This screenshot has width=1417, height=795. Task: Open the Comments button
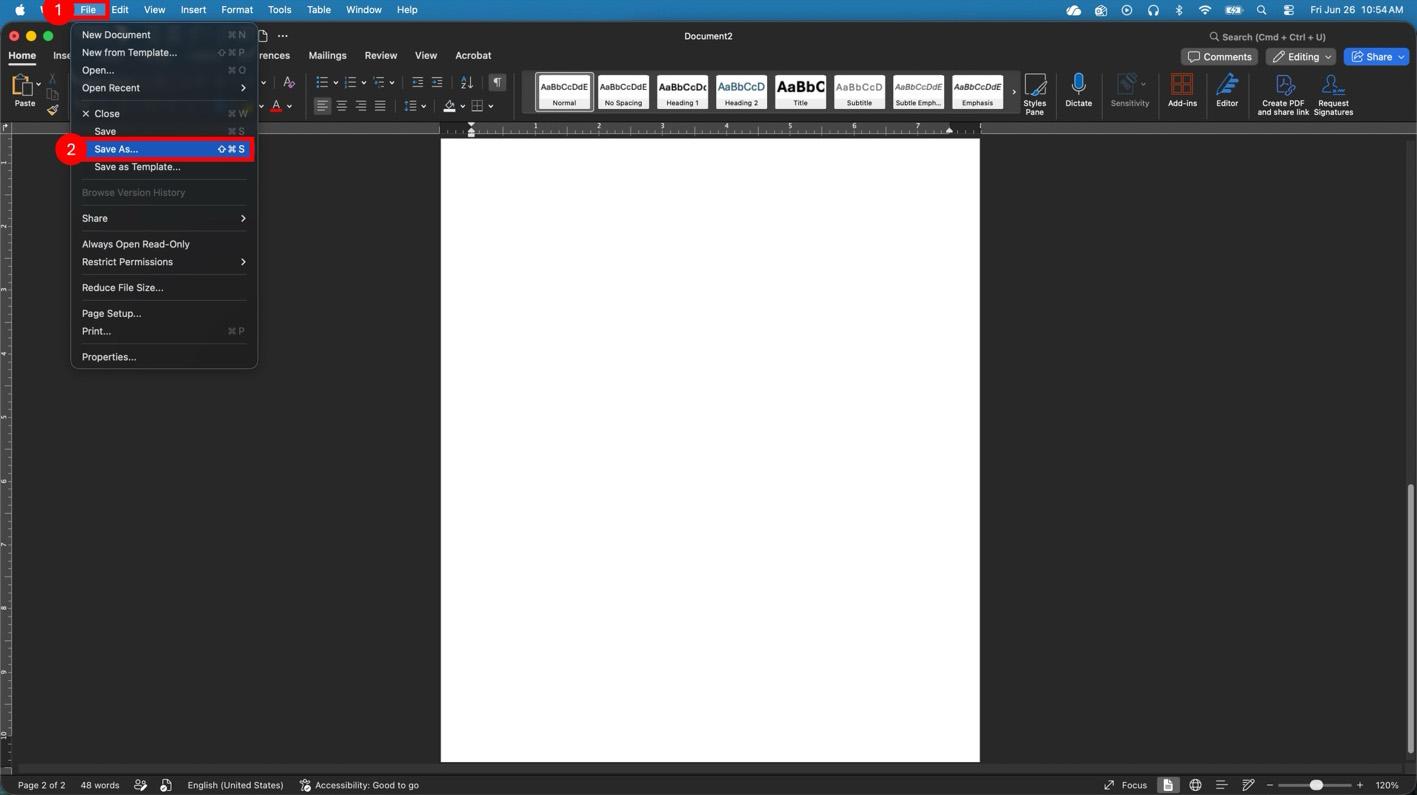coord(1219,57)
